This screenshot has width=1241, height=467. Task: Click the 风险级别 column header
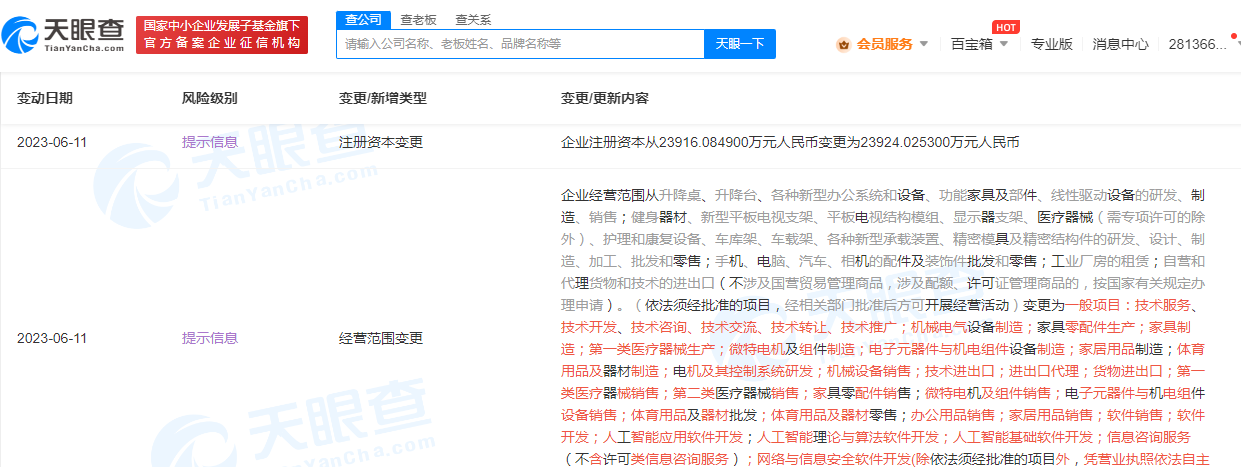point(209,98)
